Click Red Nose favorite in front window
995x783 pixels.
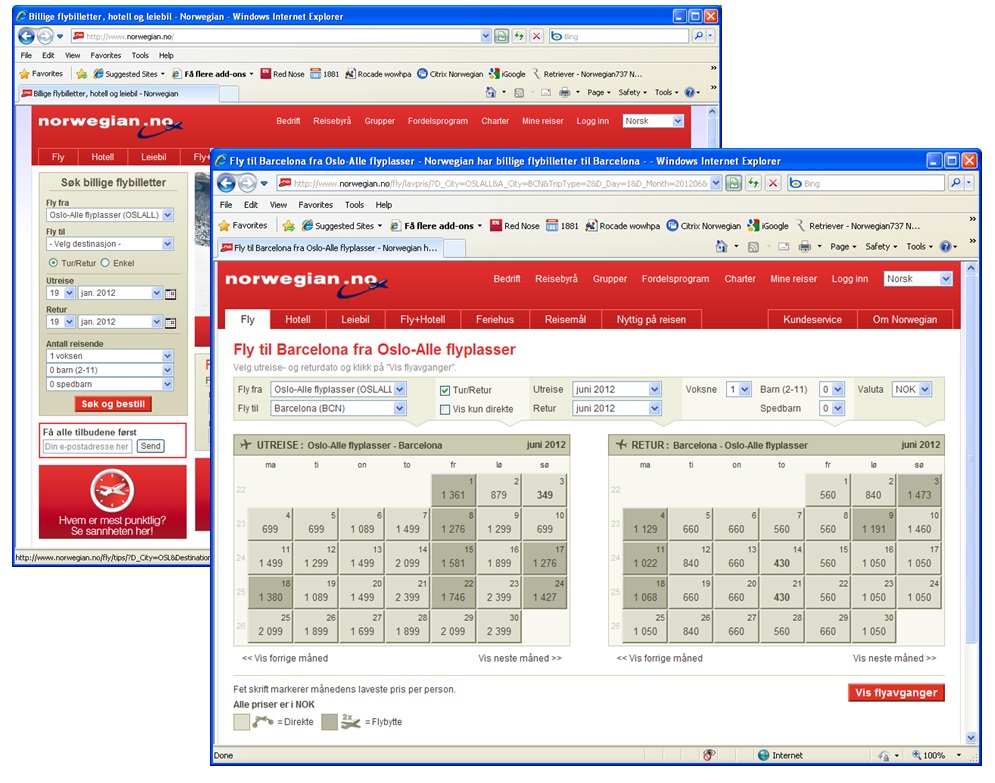coord(515,225)
